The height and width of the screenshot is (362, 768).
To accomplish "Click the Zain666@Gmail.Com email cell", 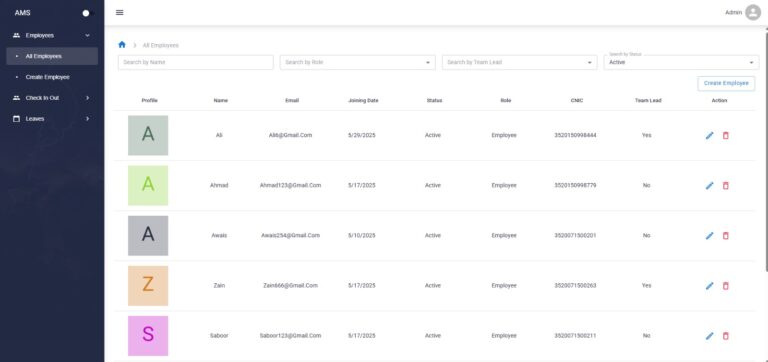I will pyautogui.click(x=290, y=286).
